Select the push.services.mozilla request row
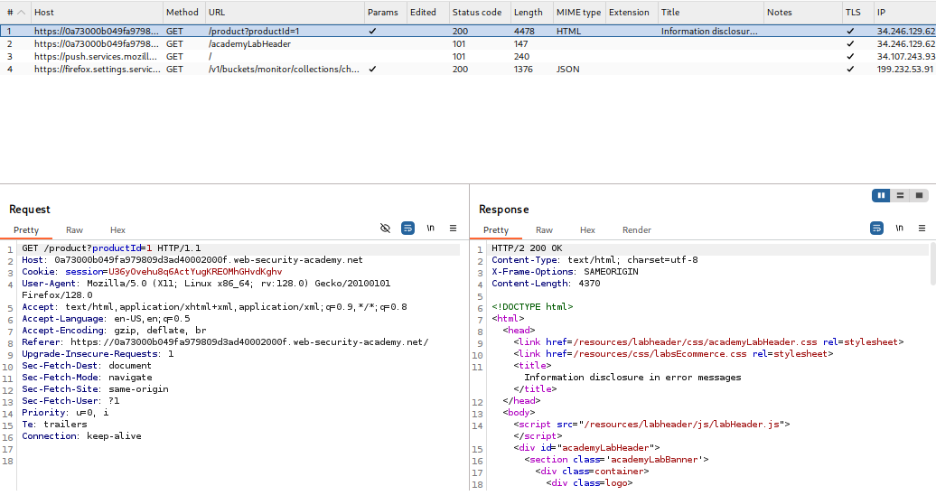This screenshot has height=492, width=936. [x=96, y=57]
